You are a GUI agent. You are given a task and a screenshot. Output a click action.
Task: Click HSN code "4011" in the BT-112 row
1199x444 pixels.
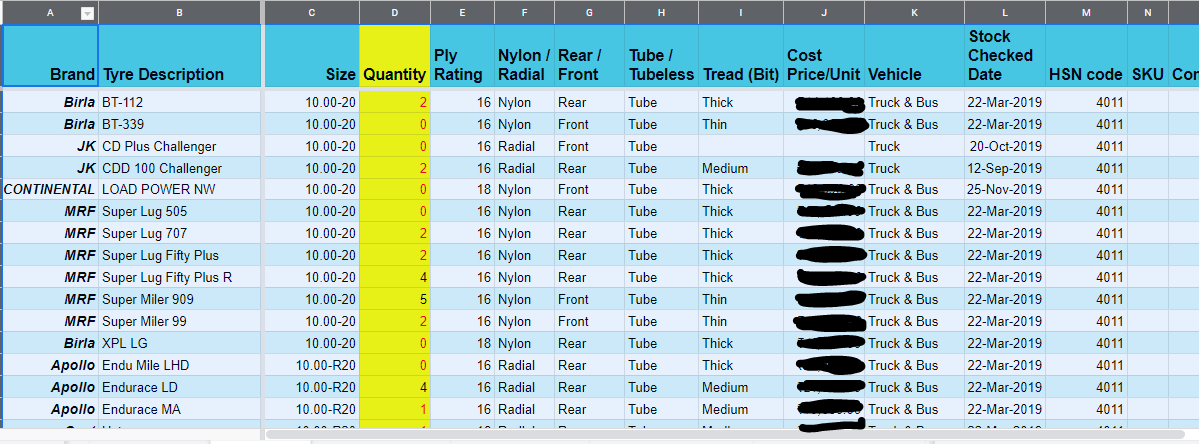(1087, 102)
